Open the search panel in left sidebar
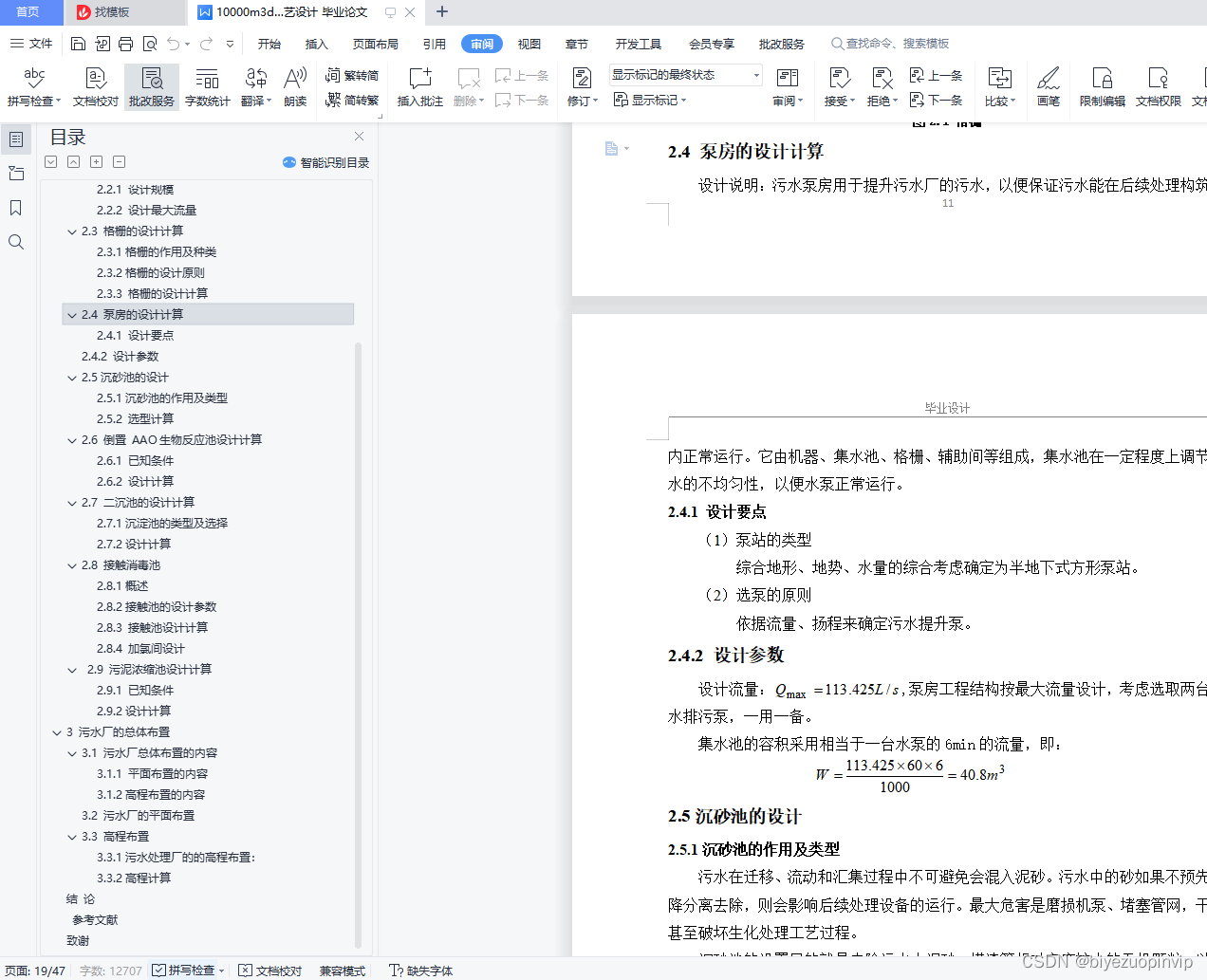 click(x=15, y=242)
